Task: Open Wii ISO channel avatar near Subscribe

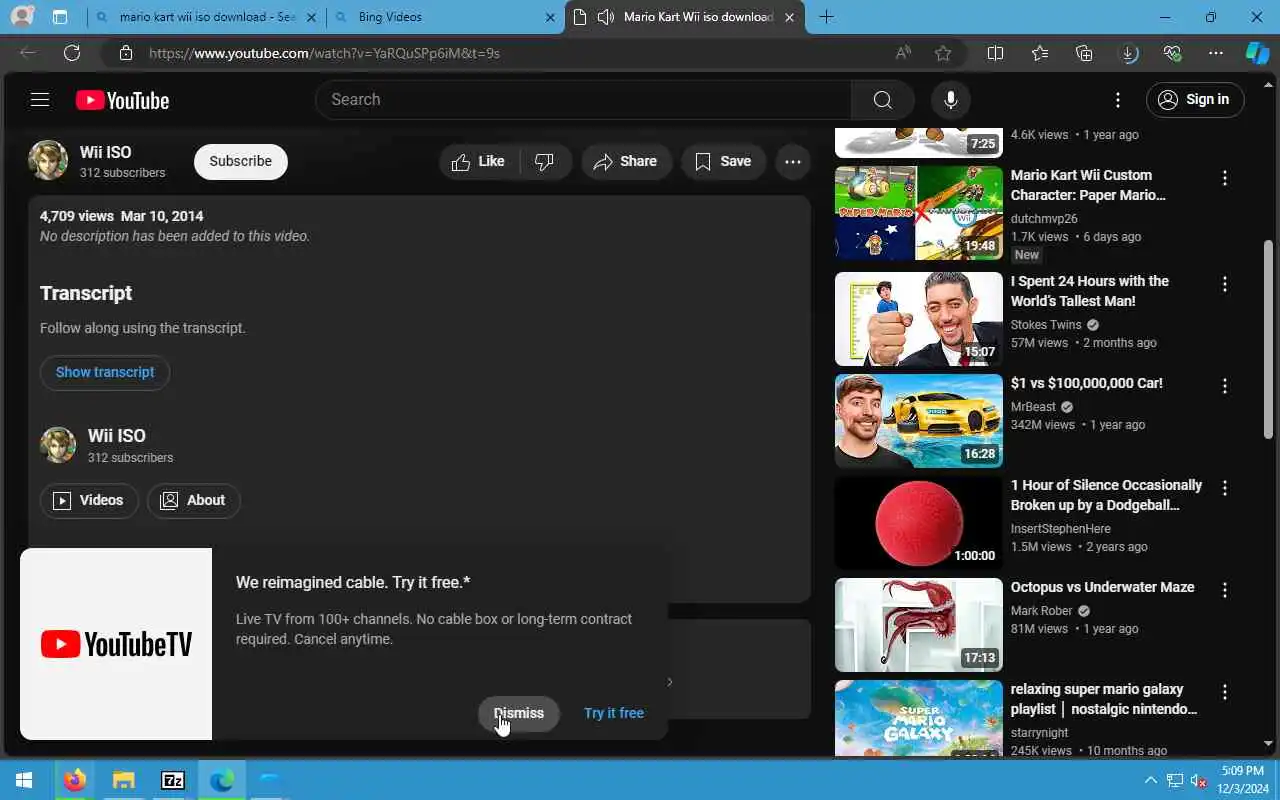Action: point(48,160)
